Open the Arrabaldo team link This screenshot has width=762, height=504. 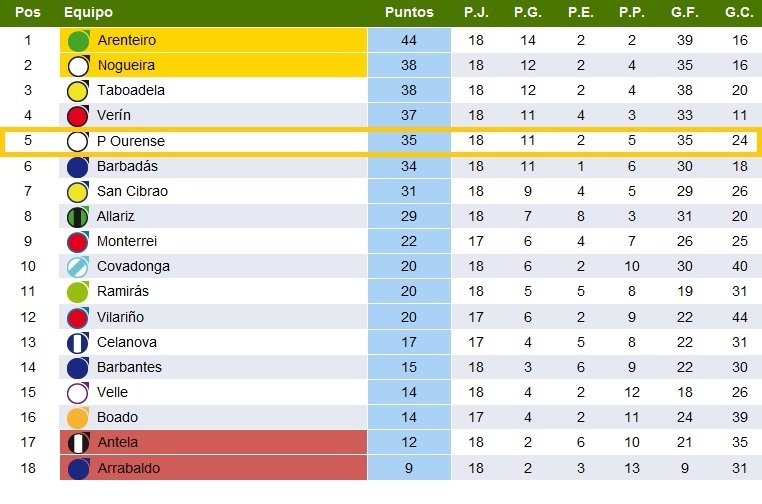129,468
